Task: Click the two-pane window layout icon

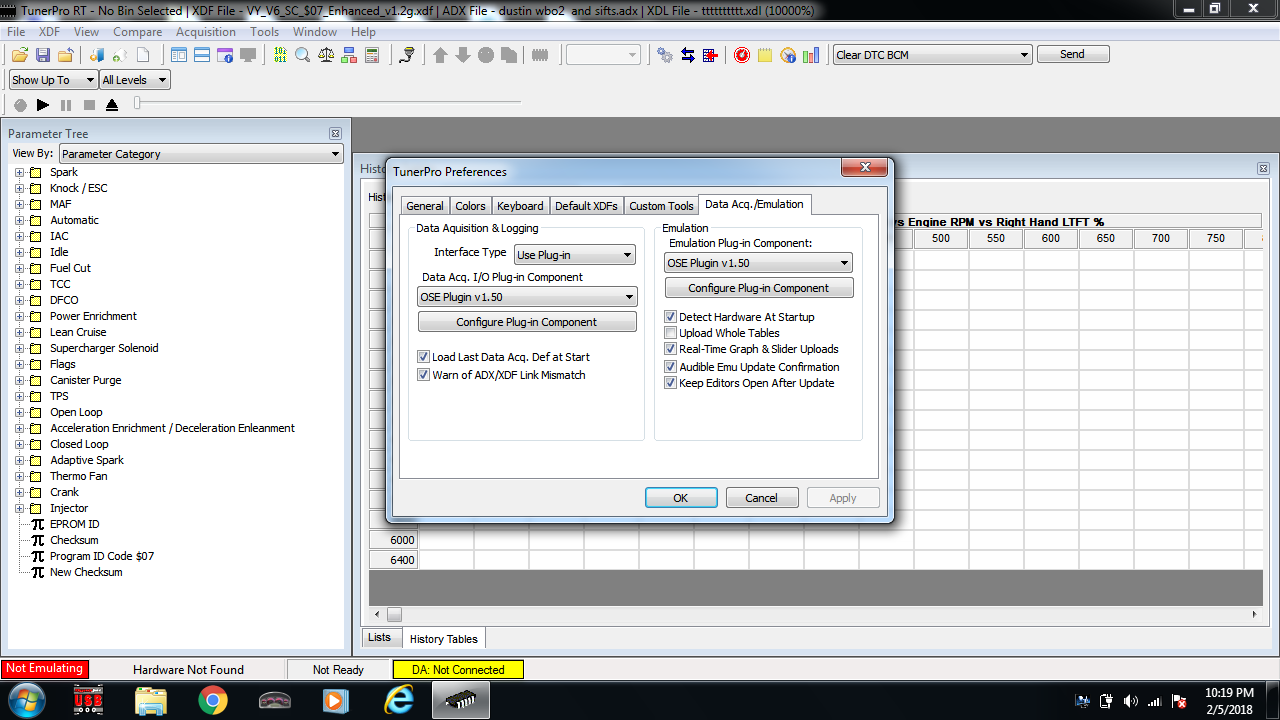Action: [202, 55]
